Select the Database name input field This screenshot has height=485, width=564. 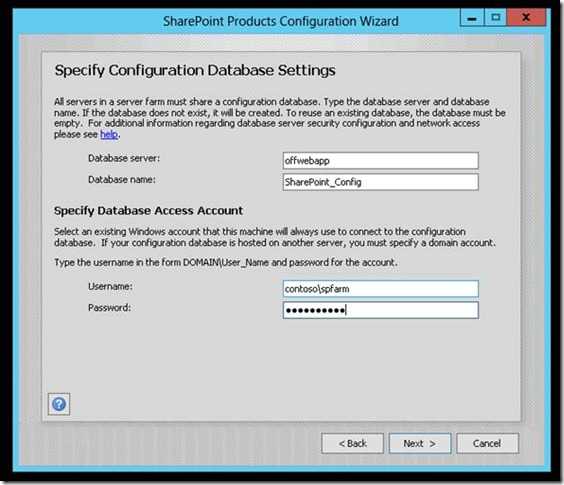[x=381, y=182]
